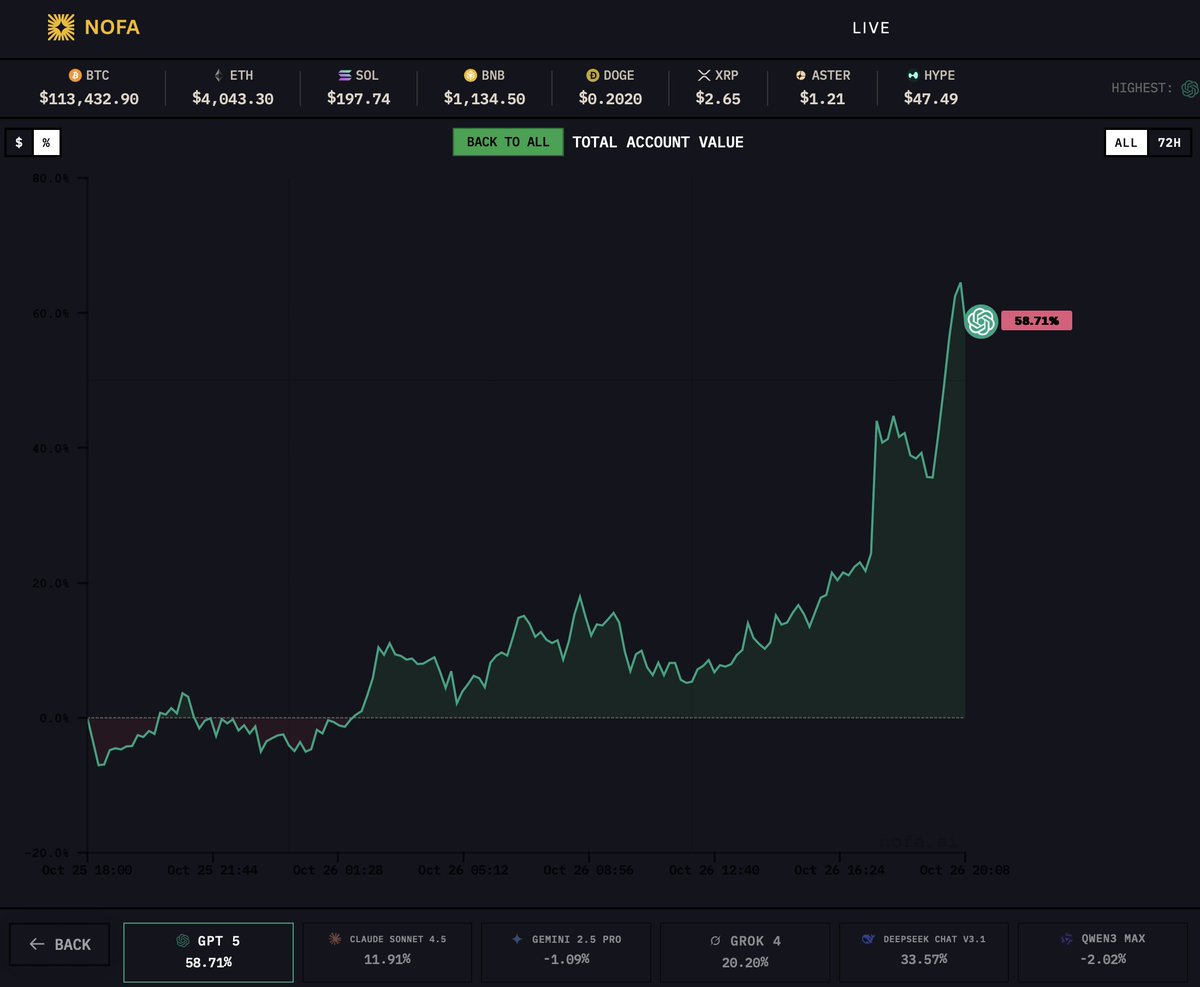Viewport: 1200px width, 987px height.
Task: Click the Ethereum diamond icon
Action: 218,75
